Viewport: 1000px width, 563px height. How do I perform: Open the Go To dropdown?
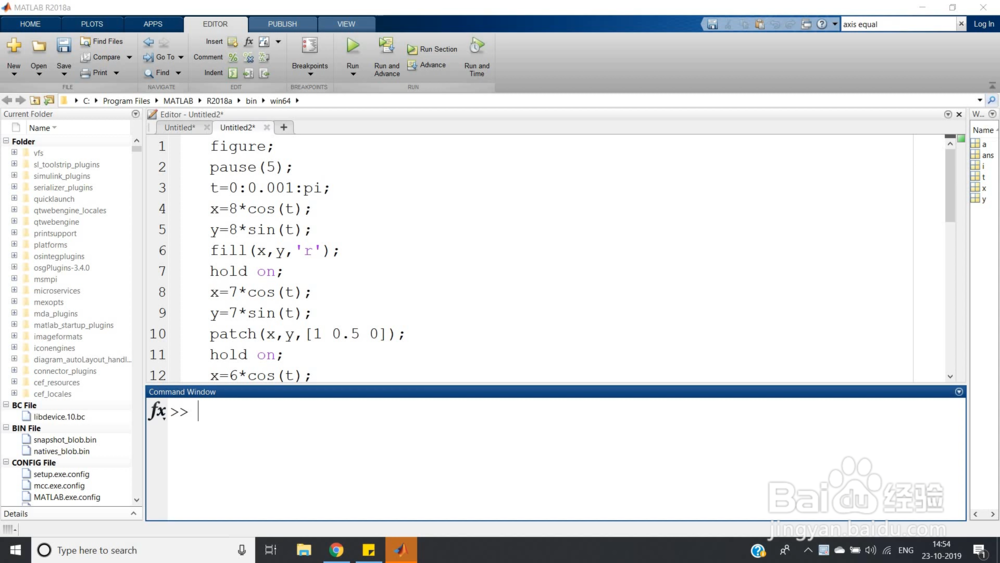[x=180, y=58]
